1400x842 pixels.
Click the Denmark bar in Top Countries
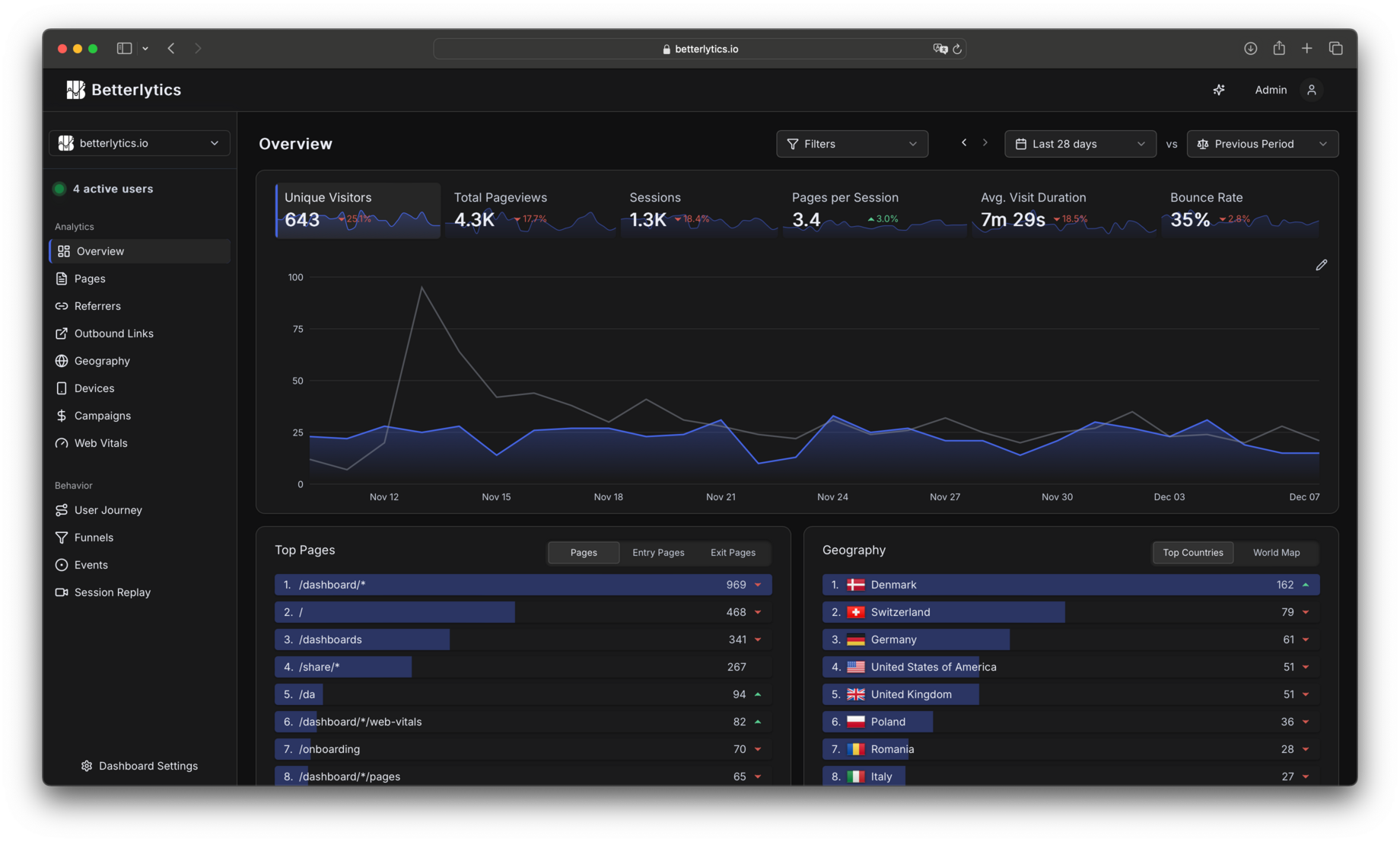pos(989,584)
